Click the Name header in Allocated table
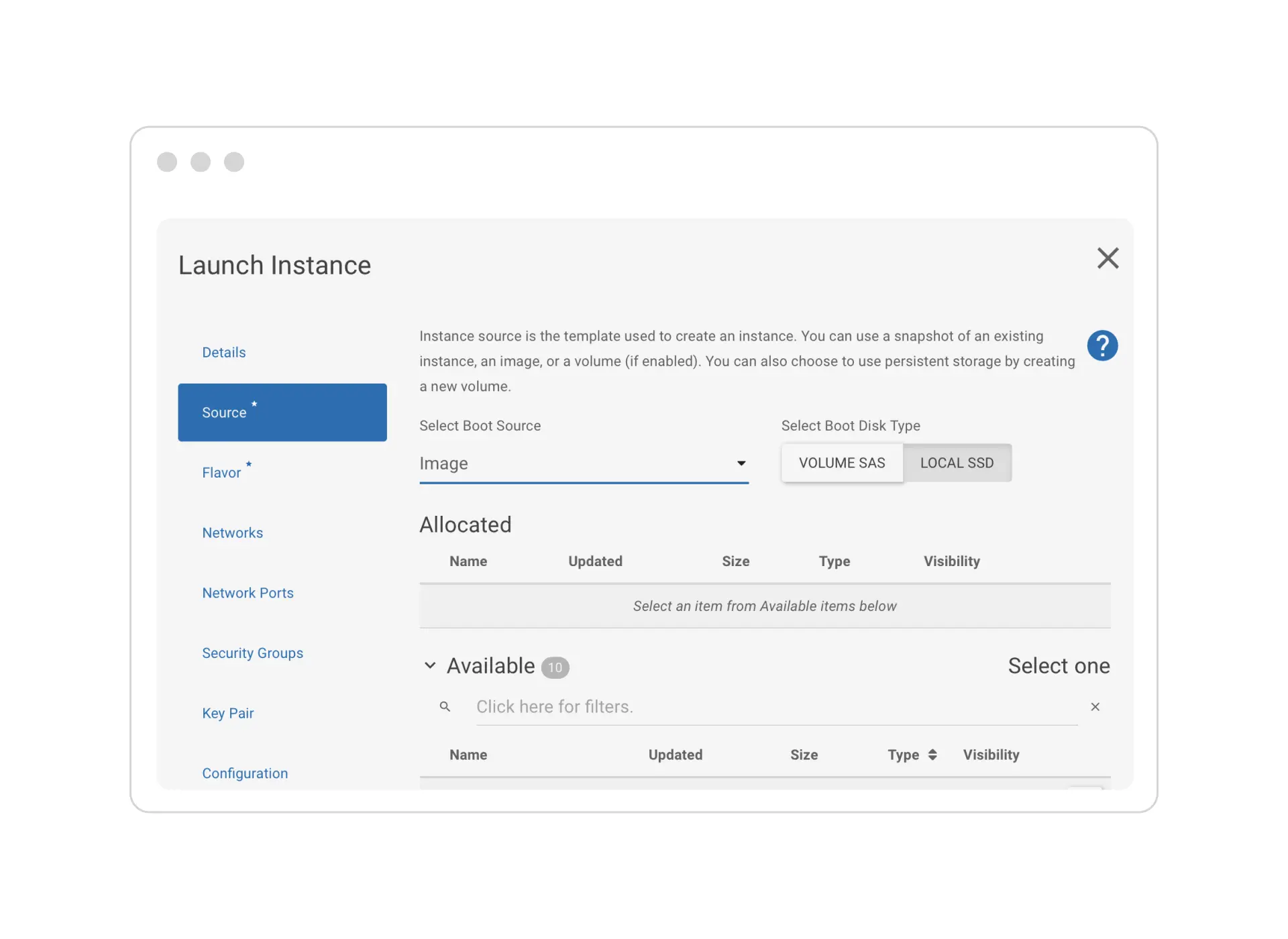1288x939 pixels. point(468,561)
